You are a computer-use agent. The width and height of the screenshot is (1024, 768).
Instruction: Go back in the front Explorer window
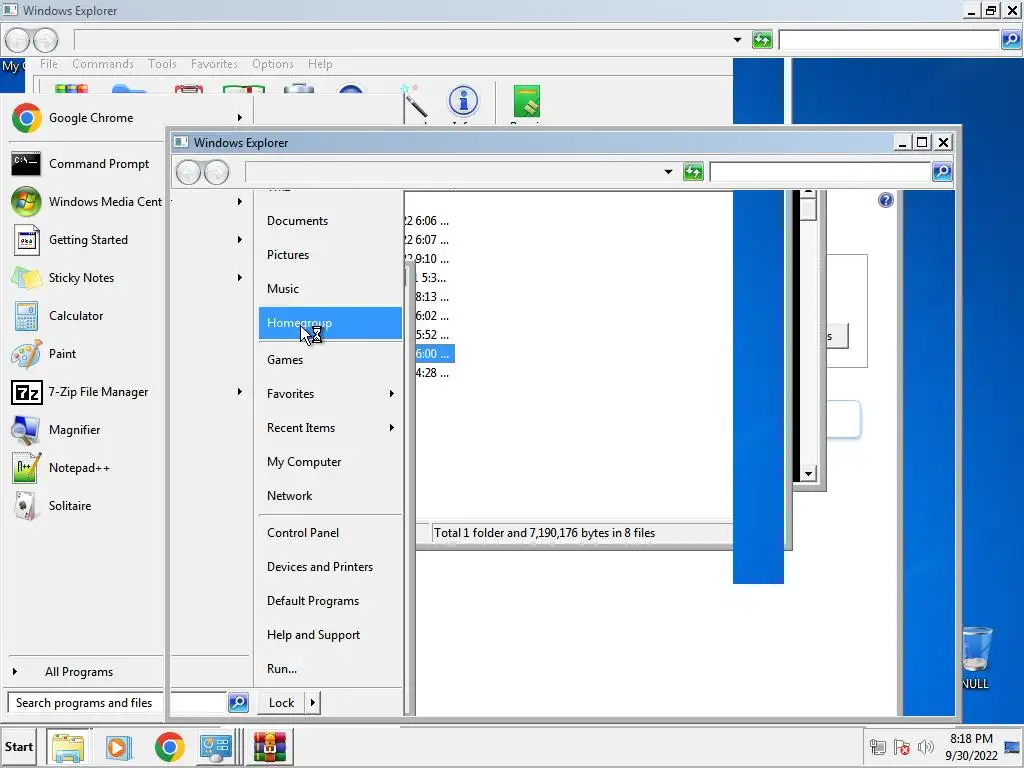pos(188,172)
